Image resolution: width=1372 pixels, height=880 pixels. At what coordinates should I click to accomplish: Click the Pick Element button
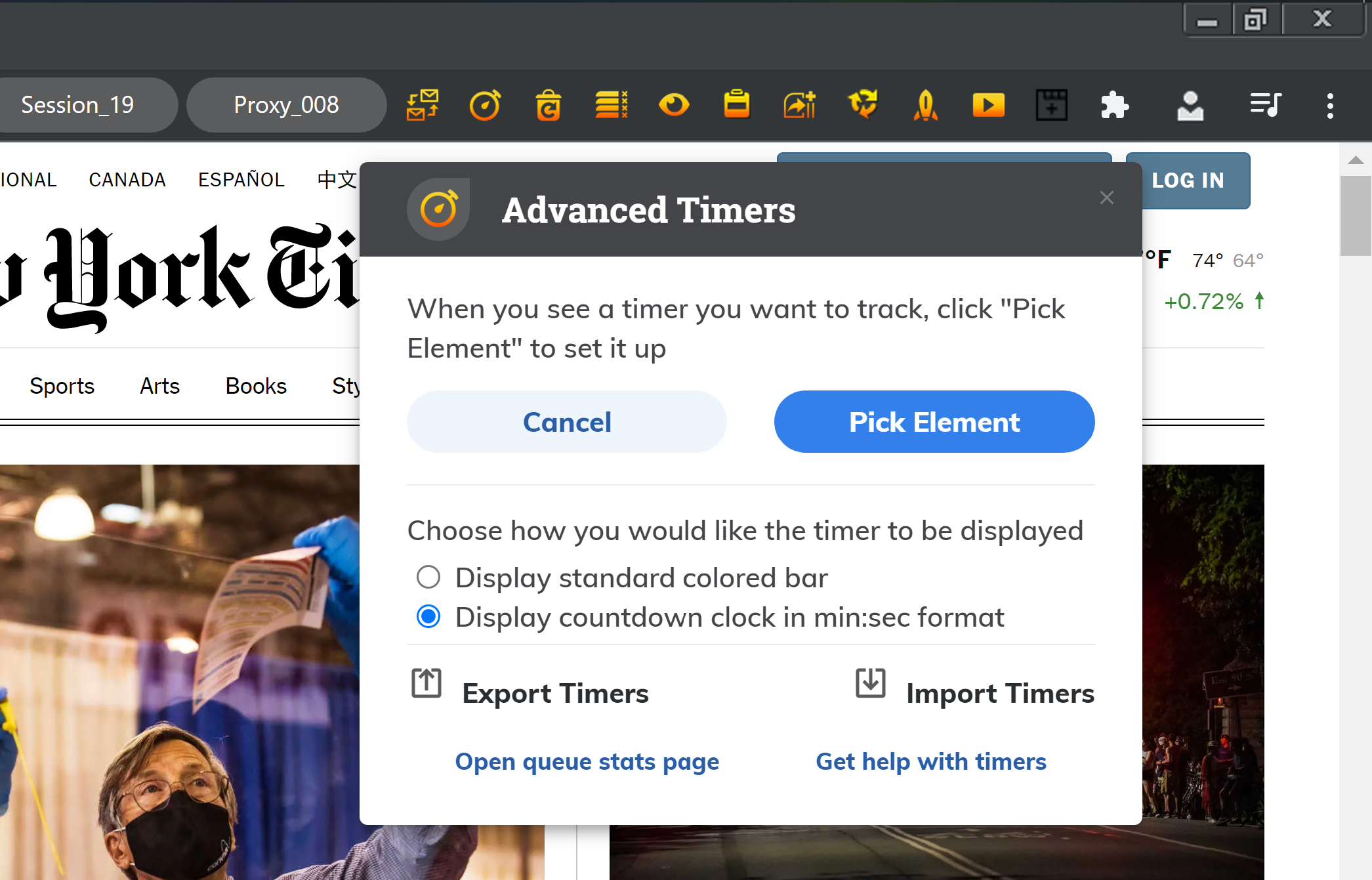coord(934,422)
